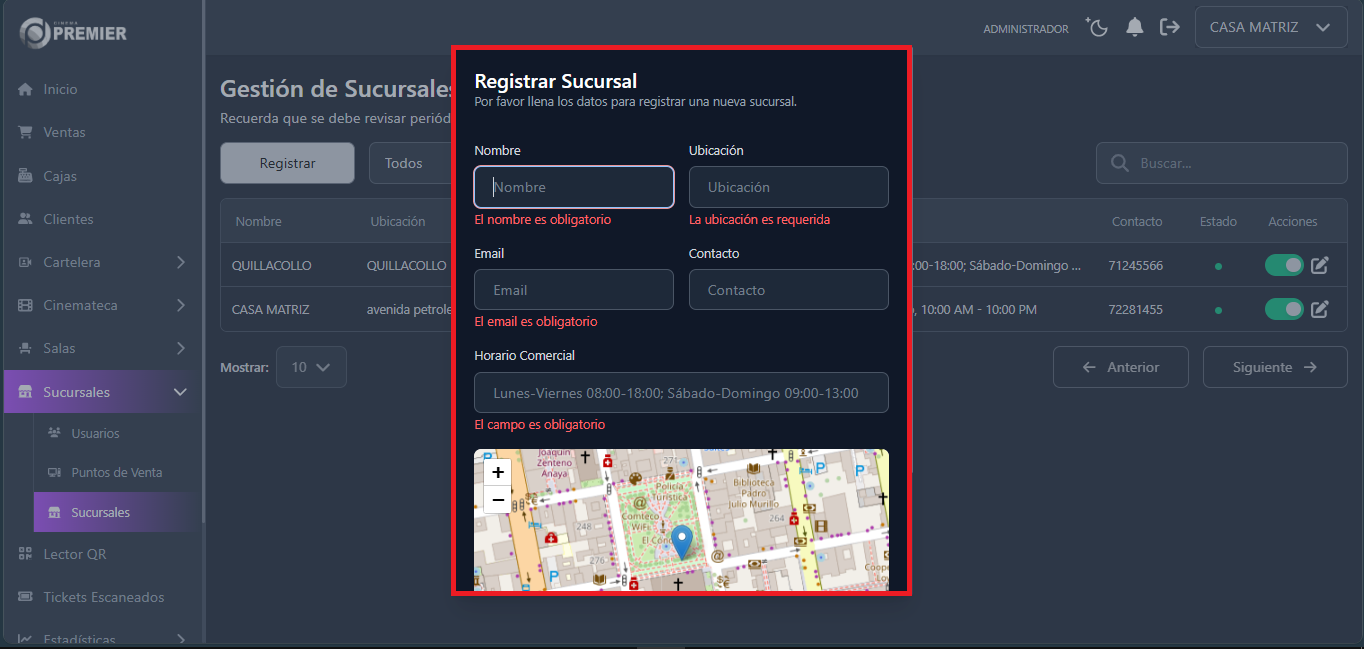Image resolution: width=1364 pixels, height=649 pixels.
Task: Click the Siguiente pagination button
Action: coord(1275,367)
